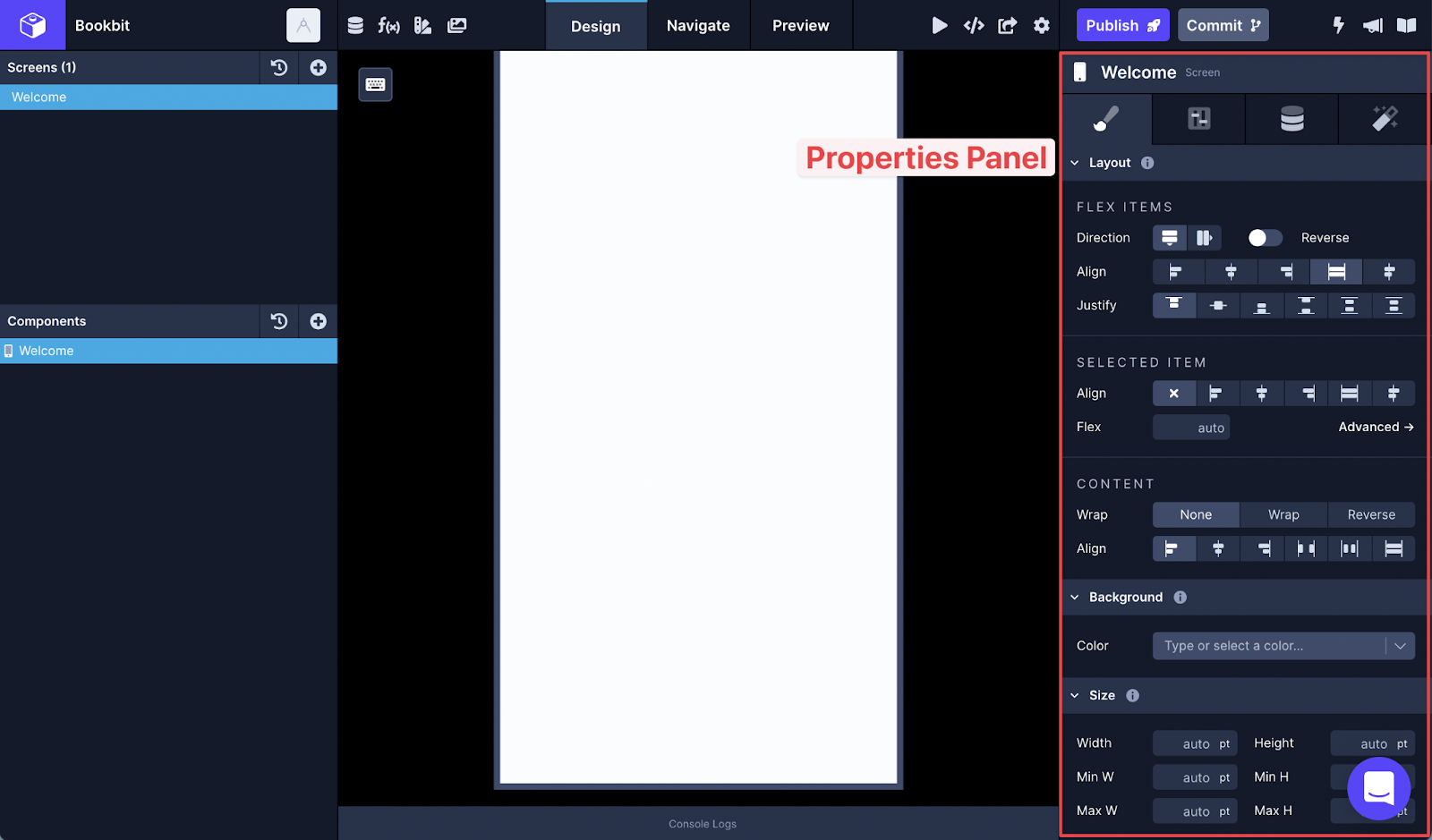Click the Width auto input field

tap(1194, 742)
